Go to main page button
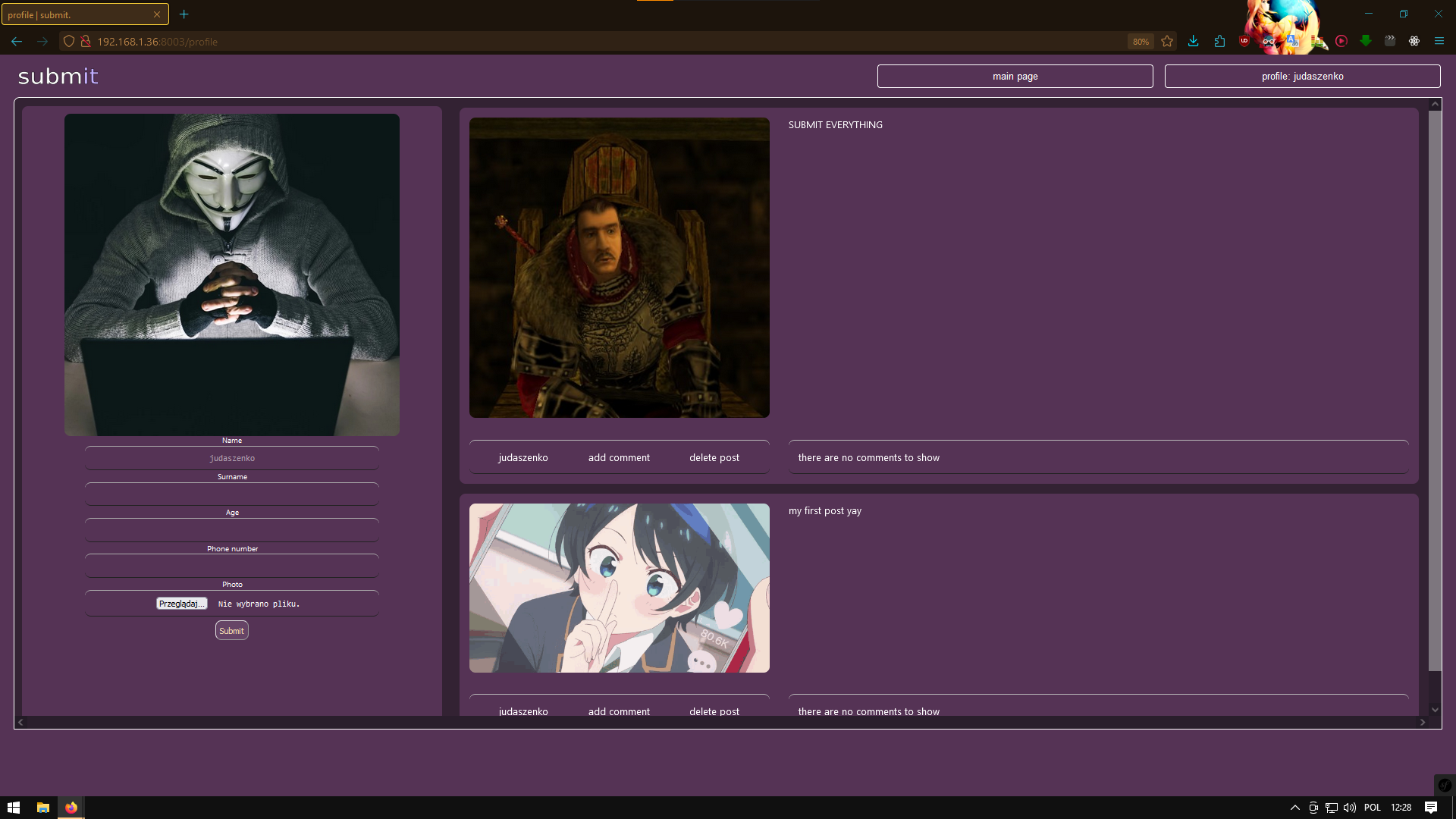 tap(1015, 76)
